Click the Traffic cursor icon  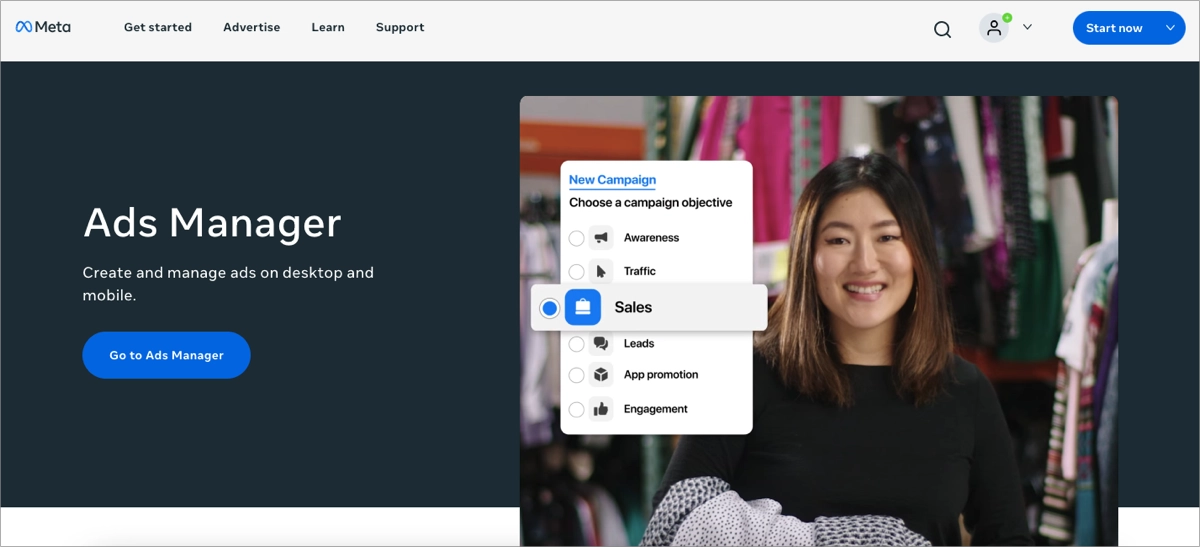click(x=601, y=271)
